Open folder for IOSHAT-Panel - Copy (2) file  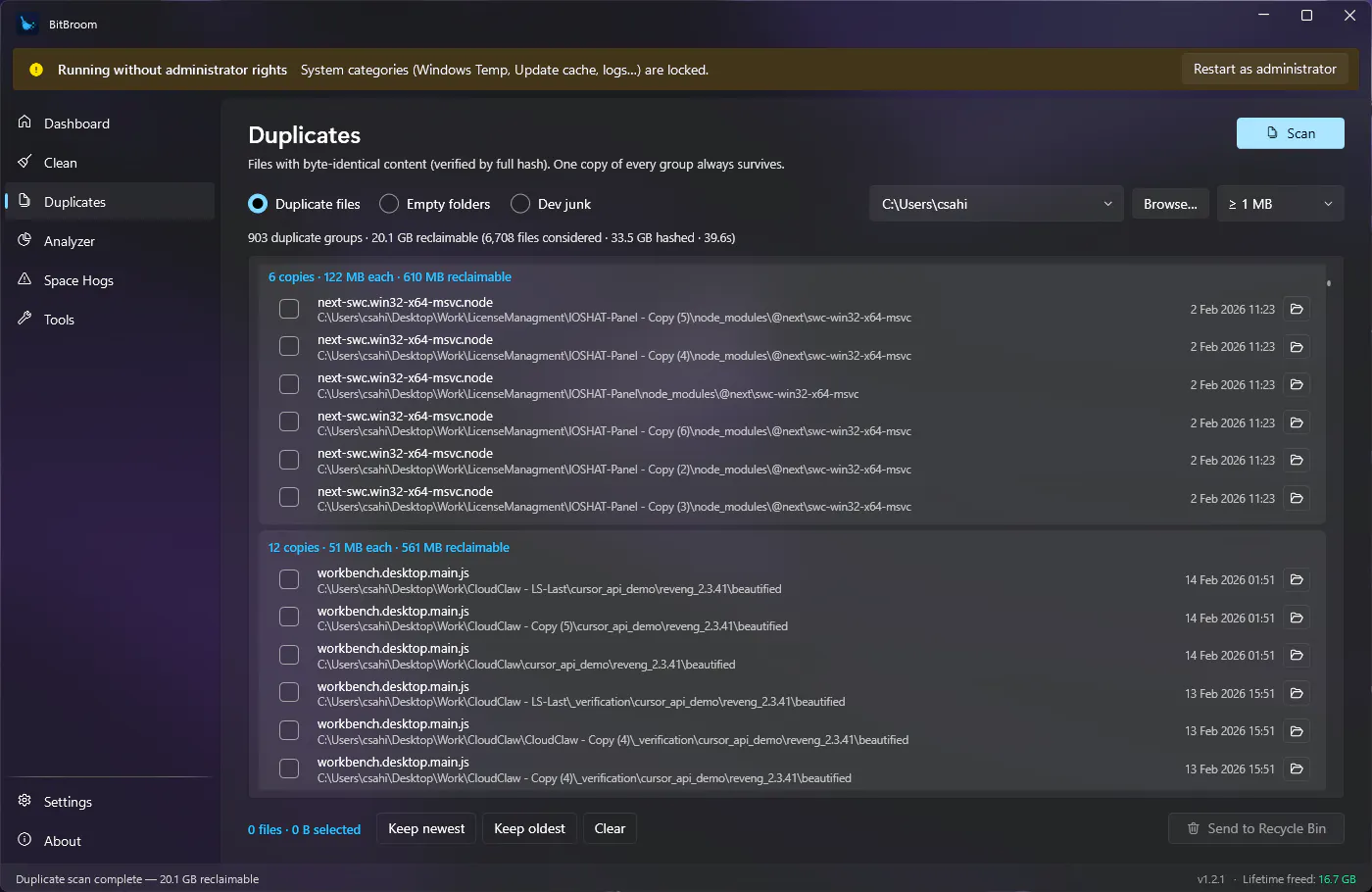tap(1297, 460)
